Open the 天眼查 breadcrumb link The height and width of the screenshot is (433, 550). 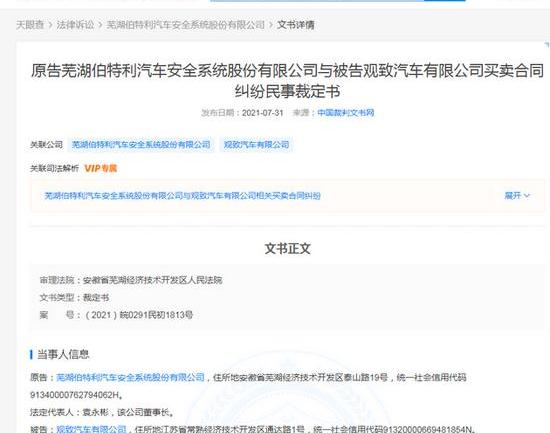coord(30,25)
